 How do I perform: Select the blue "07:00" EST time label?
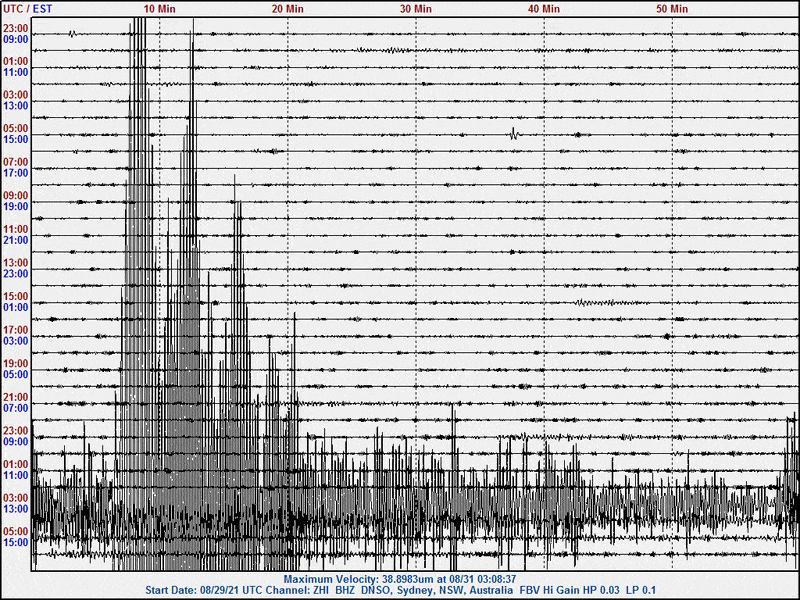(15, 408)
